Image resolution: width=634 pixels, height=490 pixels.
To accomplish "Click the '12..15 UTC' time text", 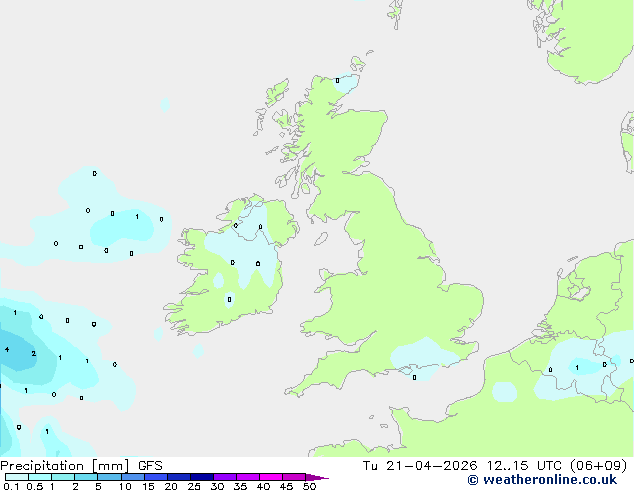I will (524, 466).
